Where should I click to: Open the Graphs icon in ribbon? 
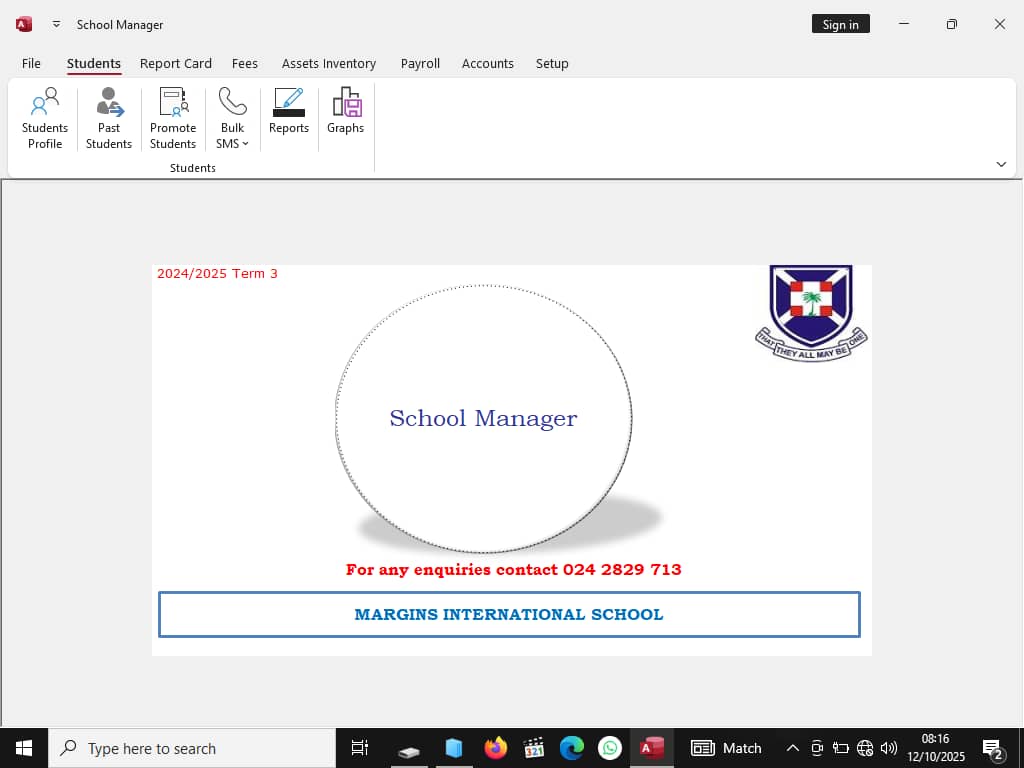(345, 112)
